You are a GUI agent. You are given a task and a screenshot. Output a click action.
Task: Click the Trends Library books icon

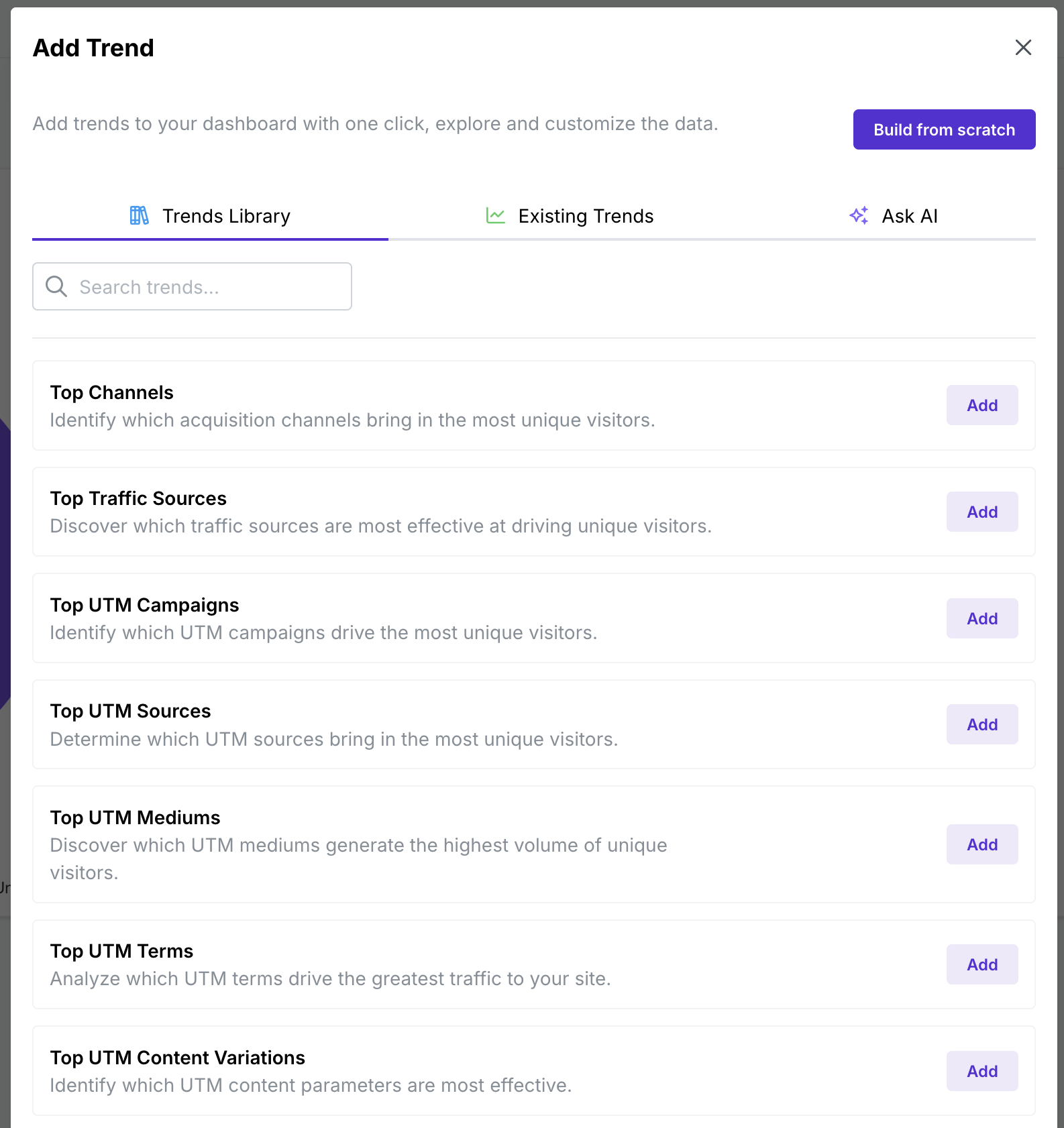[140, 216]
